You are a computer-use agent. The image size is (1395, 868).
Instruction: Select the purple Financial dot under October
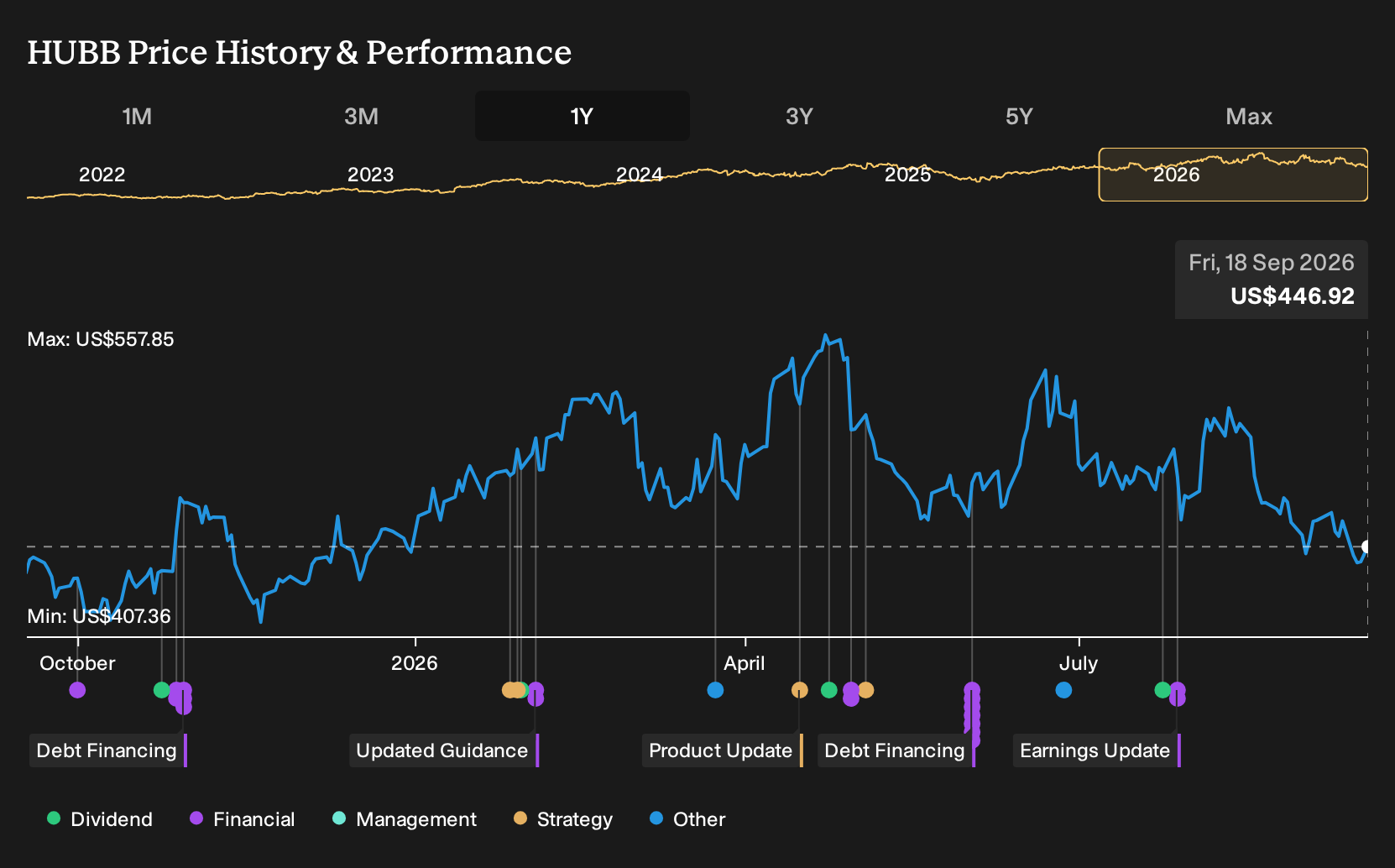[x=77, y=690]
